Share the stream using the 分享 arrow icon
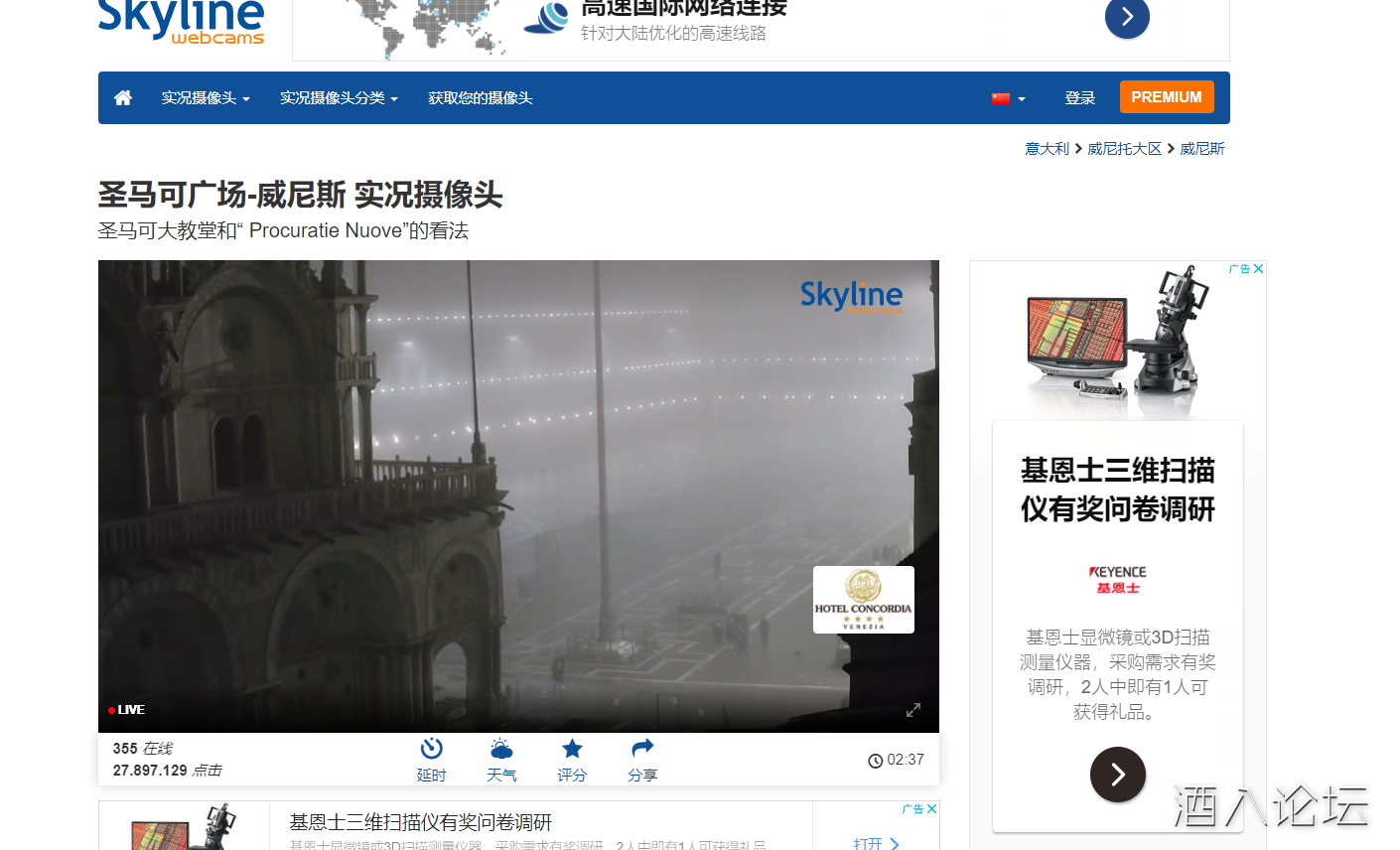 point(641,758)
